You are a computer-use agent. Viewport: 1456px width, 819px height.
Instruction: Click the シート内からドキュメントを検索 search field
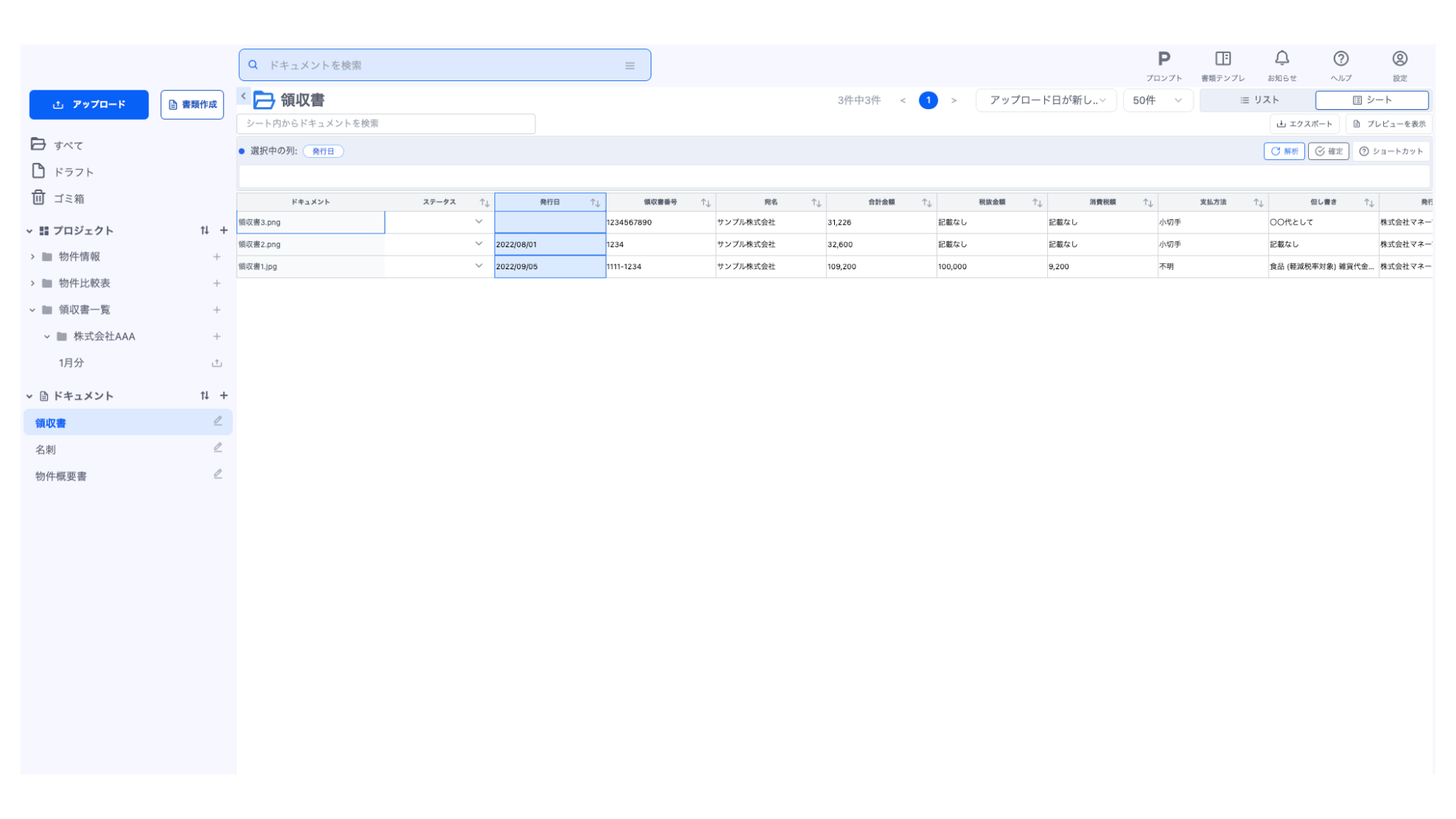pos(386,124)
